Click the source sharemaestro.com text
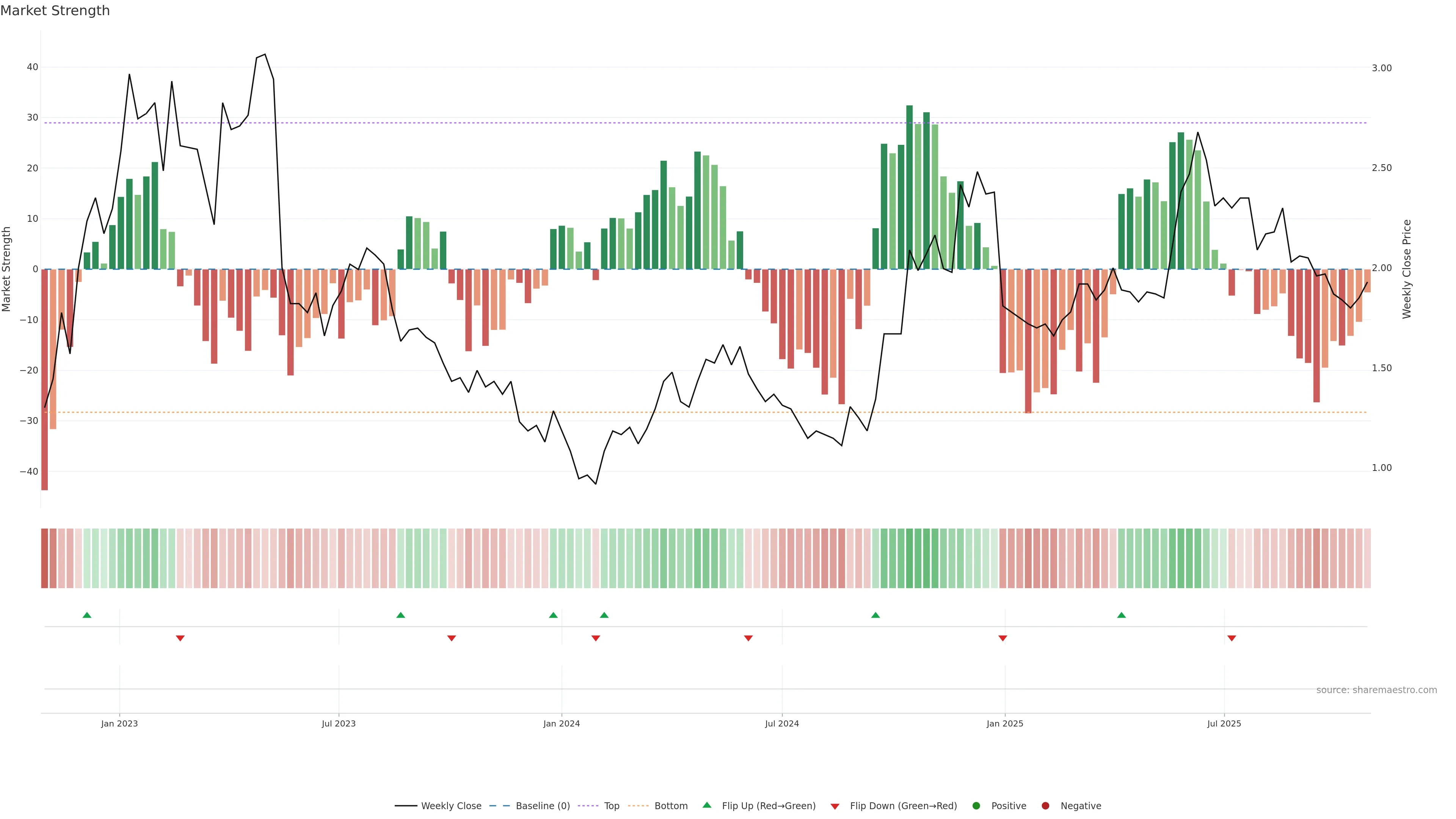This screenshot has width=1456, height=819. tap(1376, 690)
